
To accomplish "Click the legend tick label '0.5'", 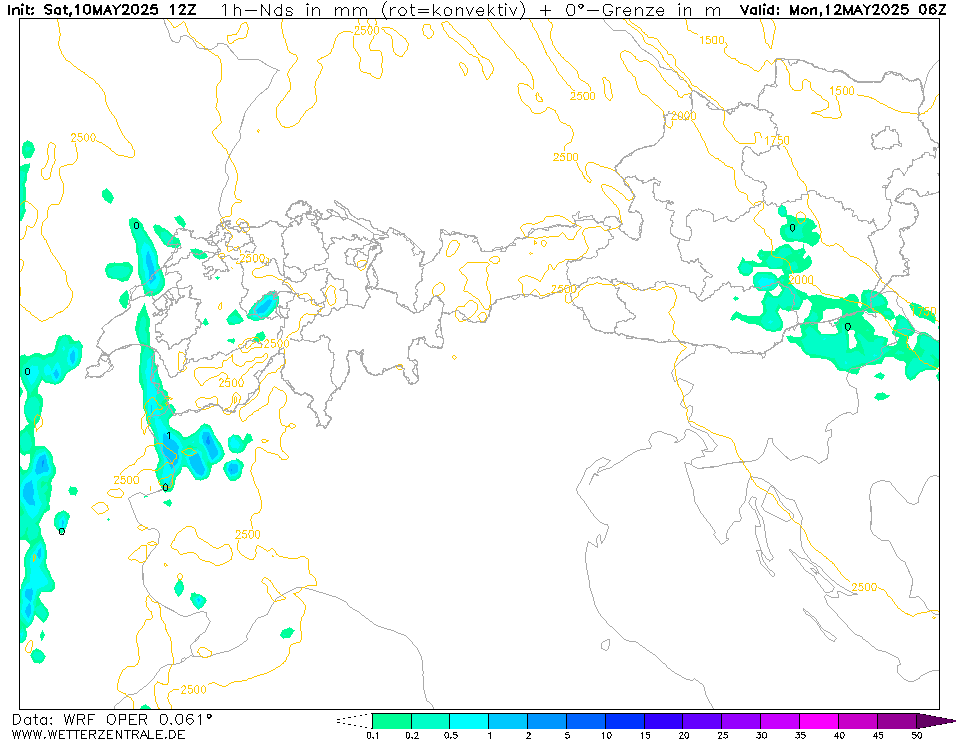I will tap(450, 735).
